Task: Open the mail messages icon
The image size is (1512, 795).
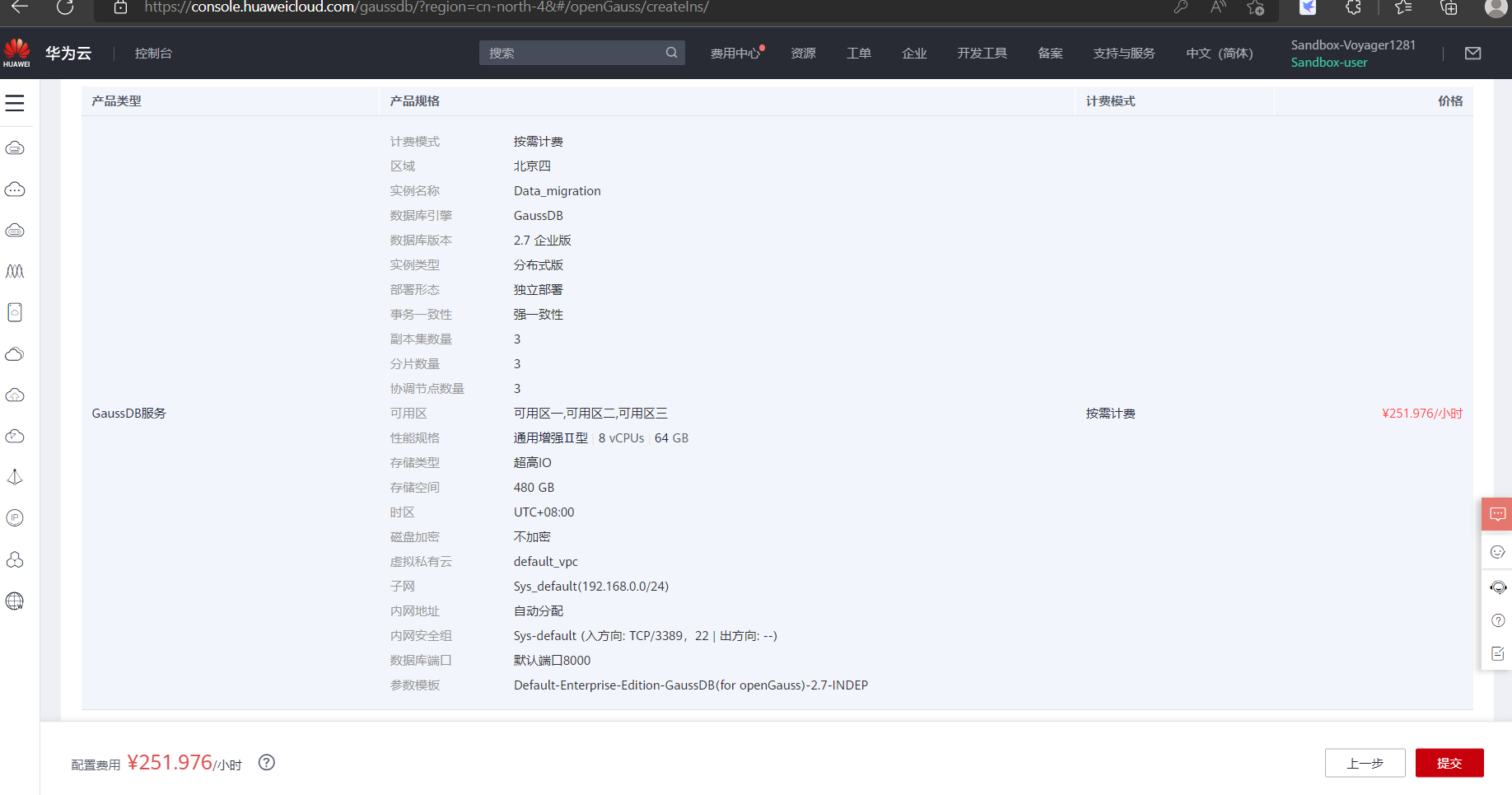Action: [1473, 53]
